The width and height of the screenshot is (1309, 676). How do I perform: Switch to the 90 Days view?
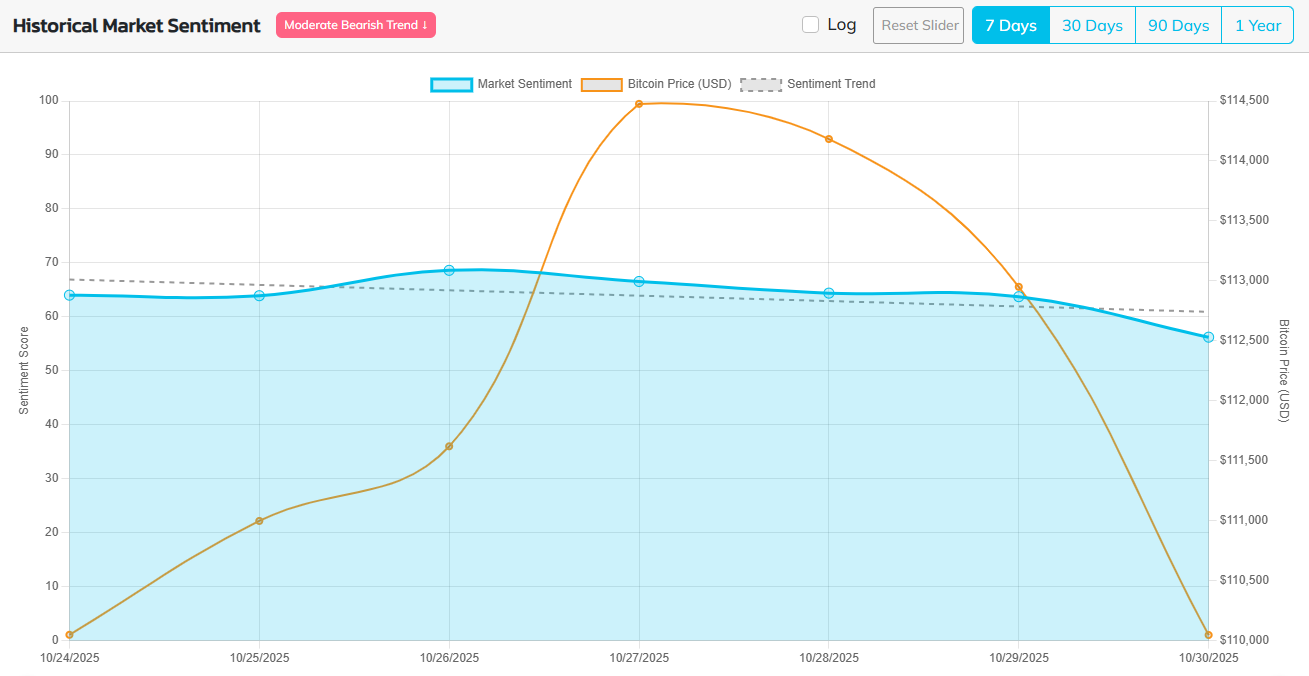[x=1178, y=26]
